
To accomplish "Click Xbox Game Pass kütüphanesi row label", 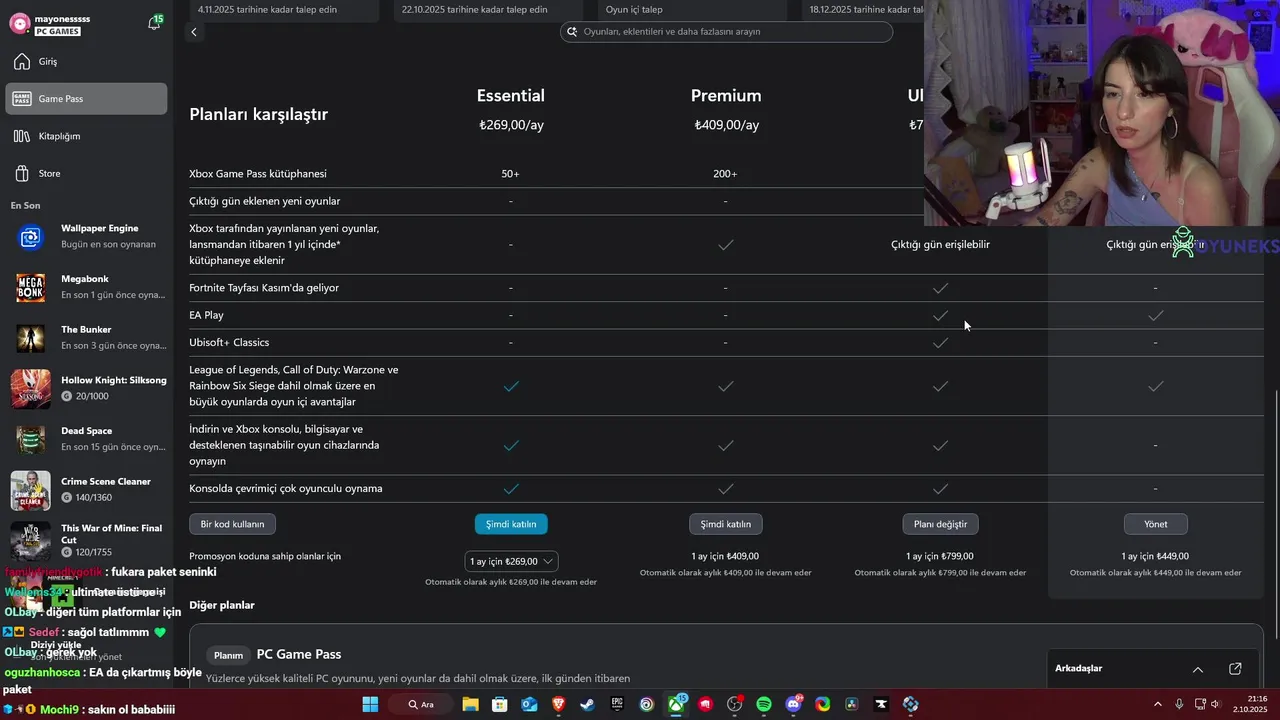I will (x=258, y=174).
